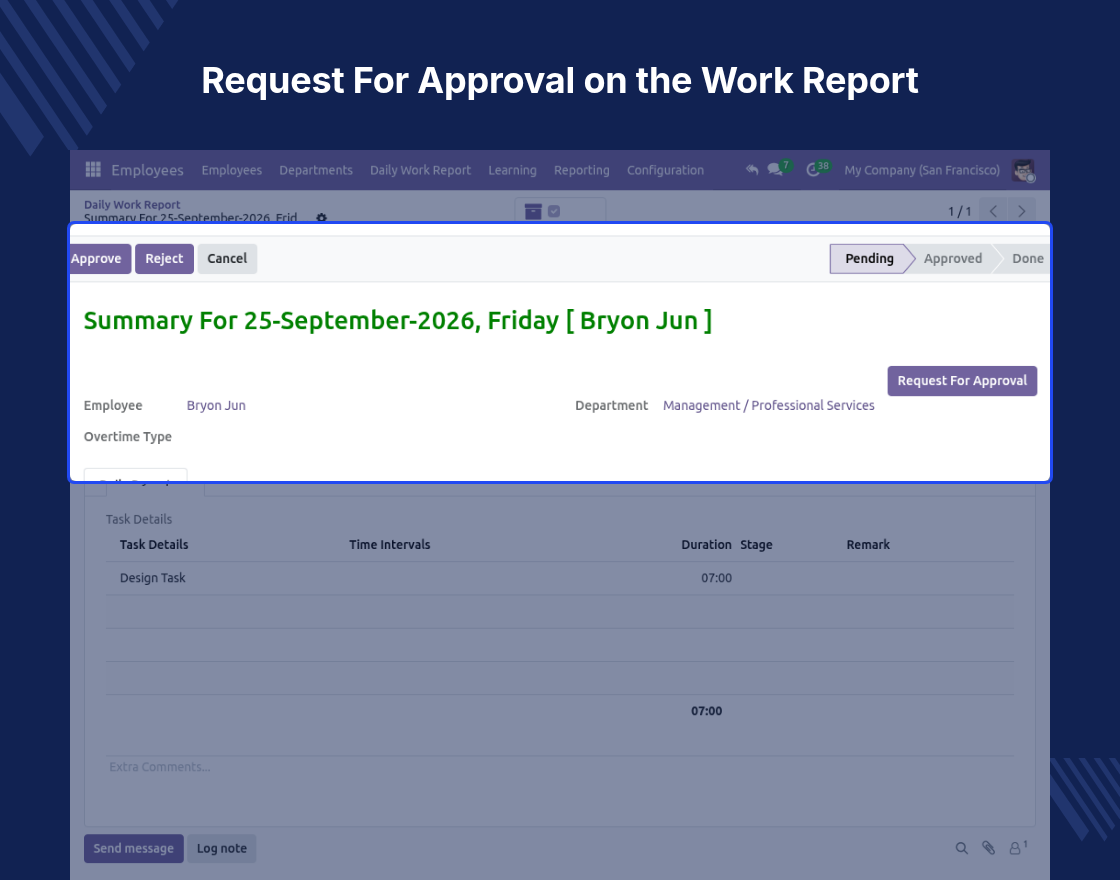The width and height of the screenshot is (1120, 880).
Task: Open the Employees menu
Action: [231, 170]
